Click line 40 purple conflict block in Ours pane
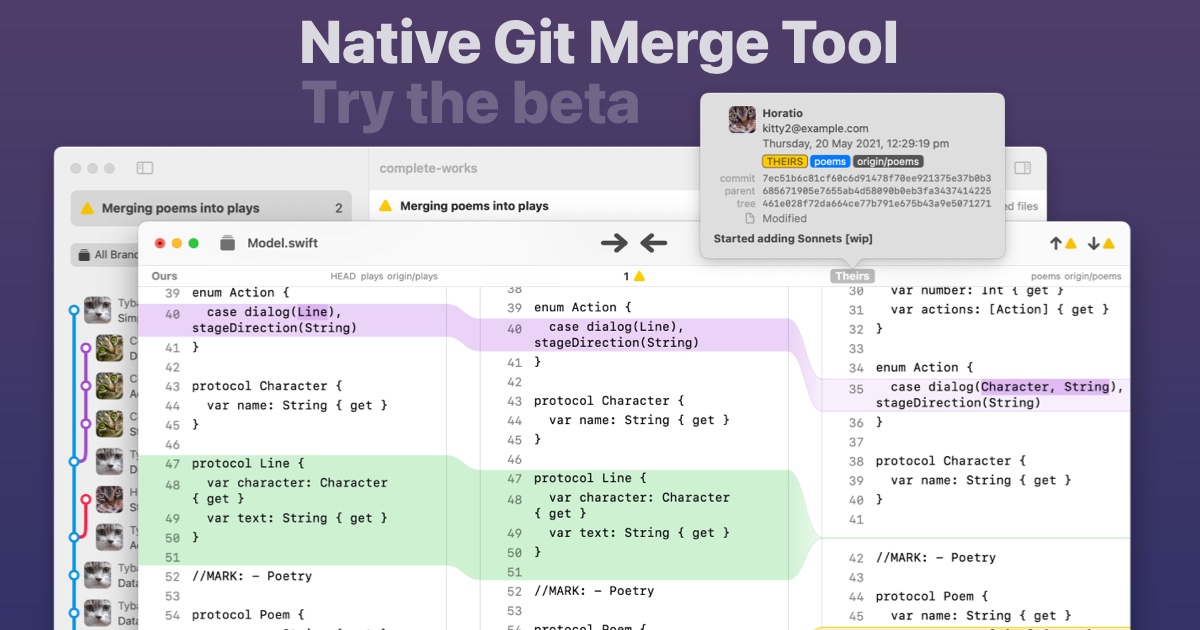The image size is (1200, 630). [x=292, y=320]
